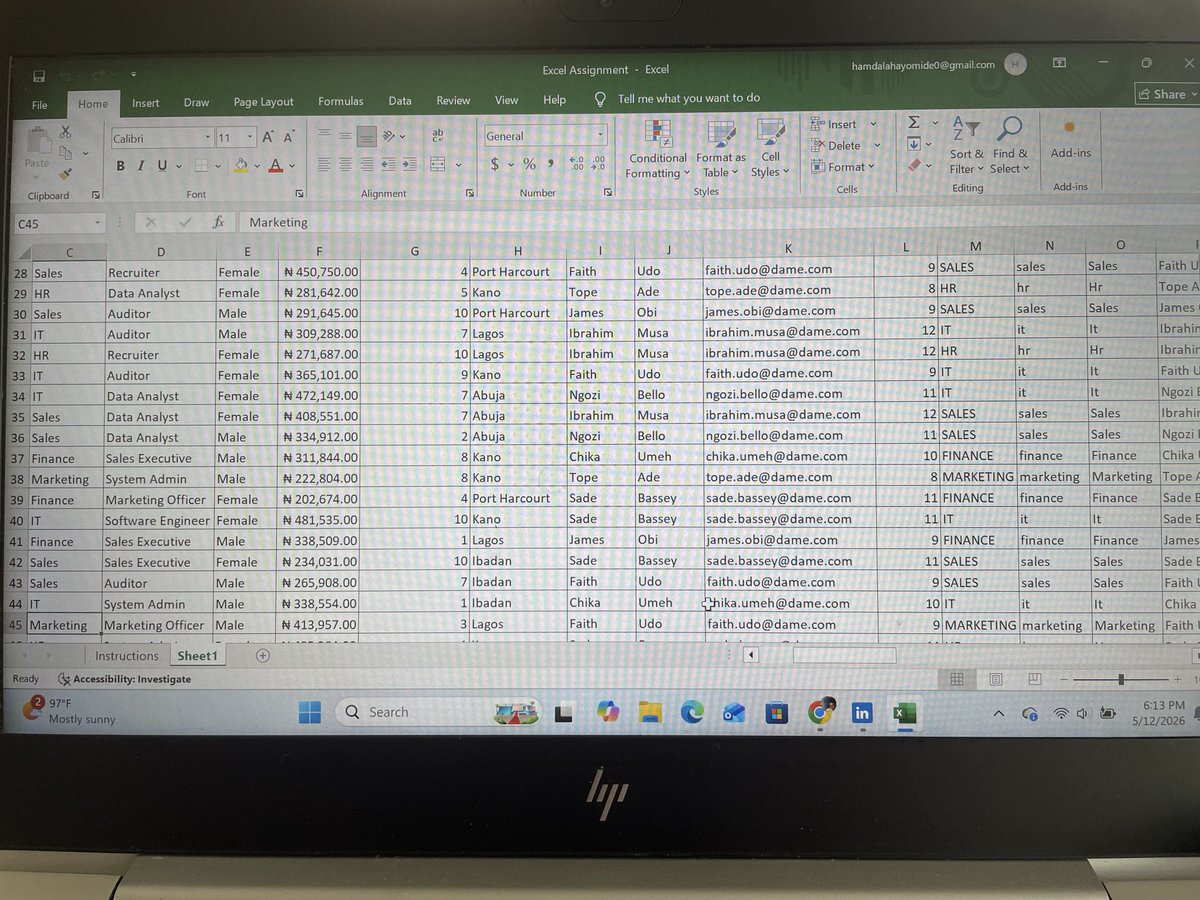
Task: Click the Wrap Text icon
Action: pos(438,135)
